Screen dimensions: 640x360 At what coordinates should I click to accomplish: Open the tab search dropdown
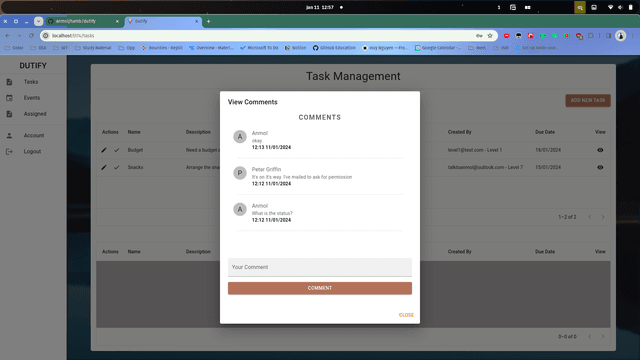(x=38, y=21)
